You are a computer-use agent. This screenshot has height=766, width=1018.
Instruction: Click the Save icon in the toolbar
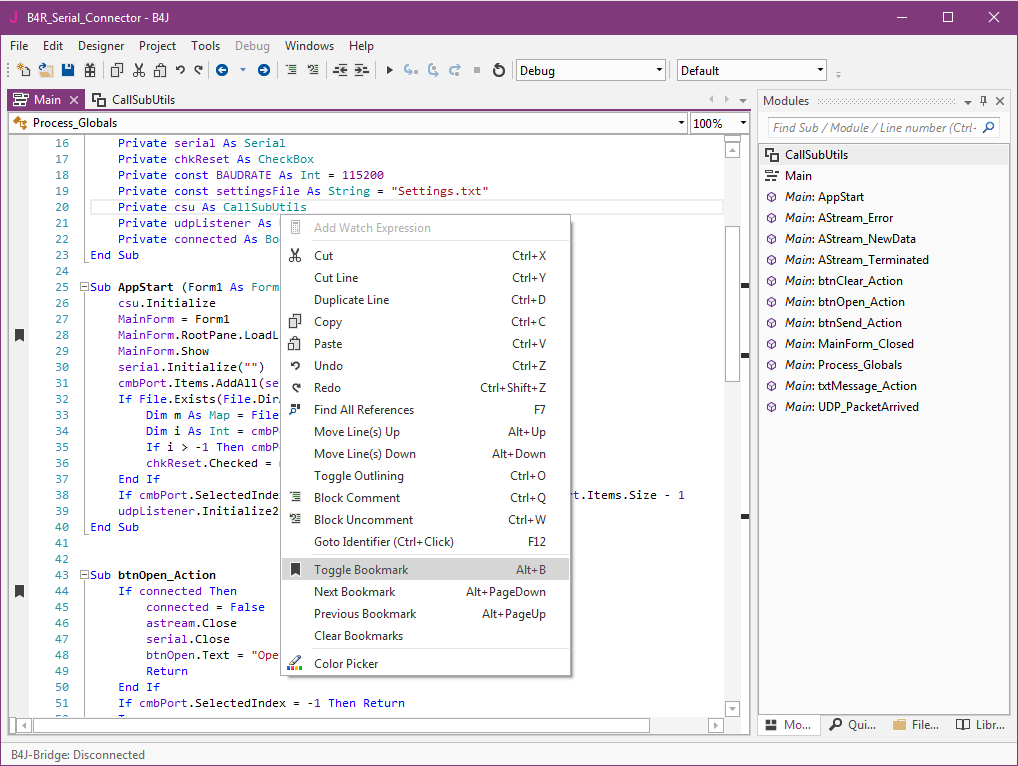tap(68, 70)
